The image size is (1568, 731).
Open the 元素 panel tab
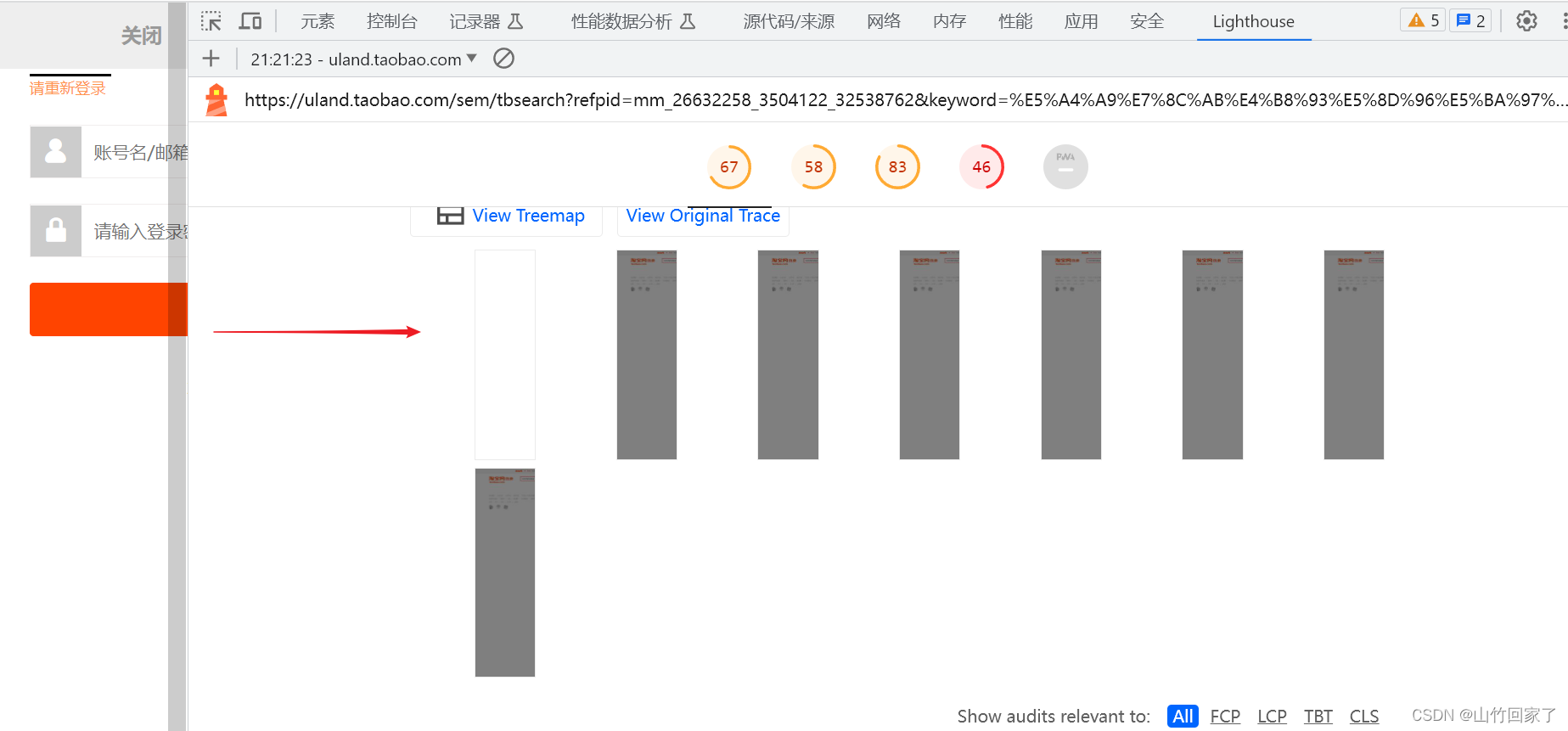(318, 21)
